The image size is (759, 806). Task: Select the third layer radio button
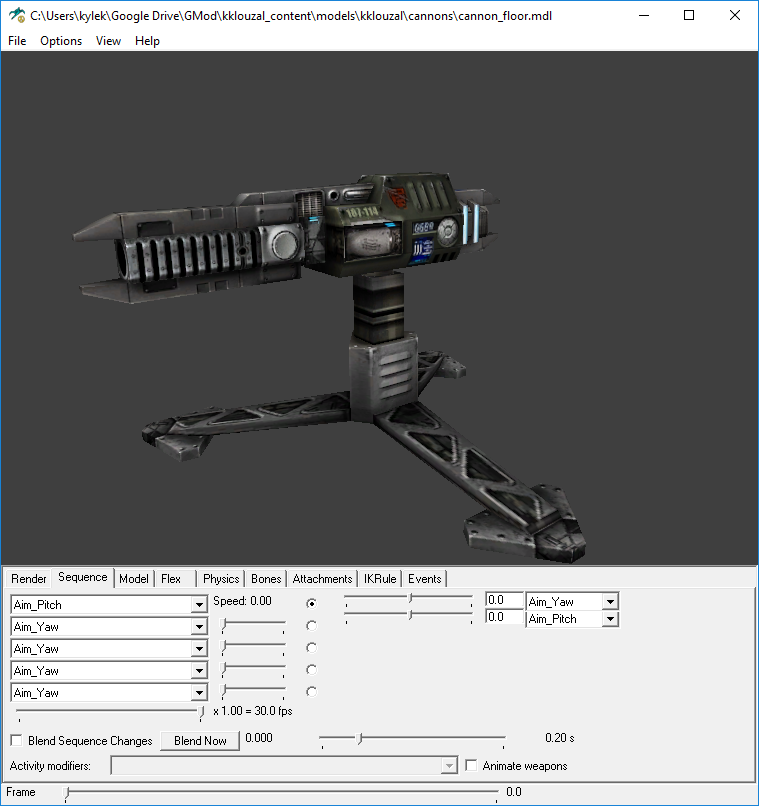coord(311,648)
